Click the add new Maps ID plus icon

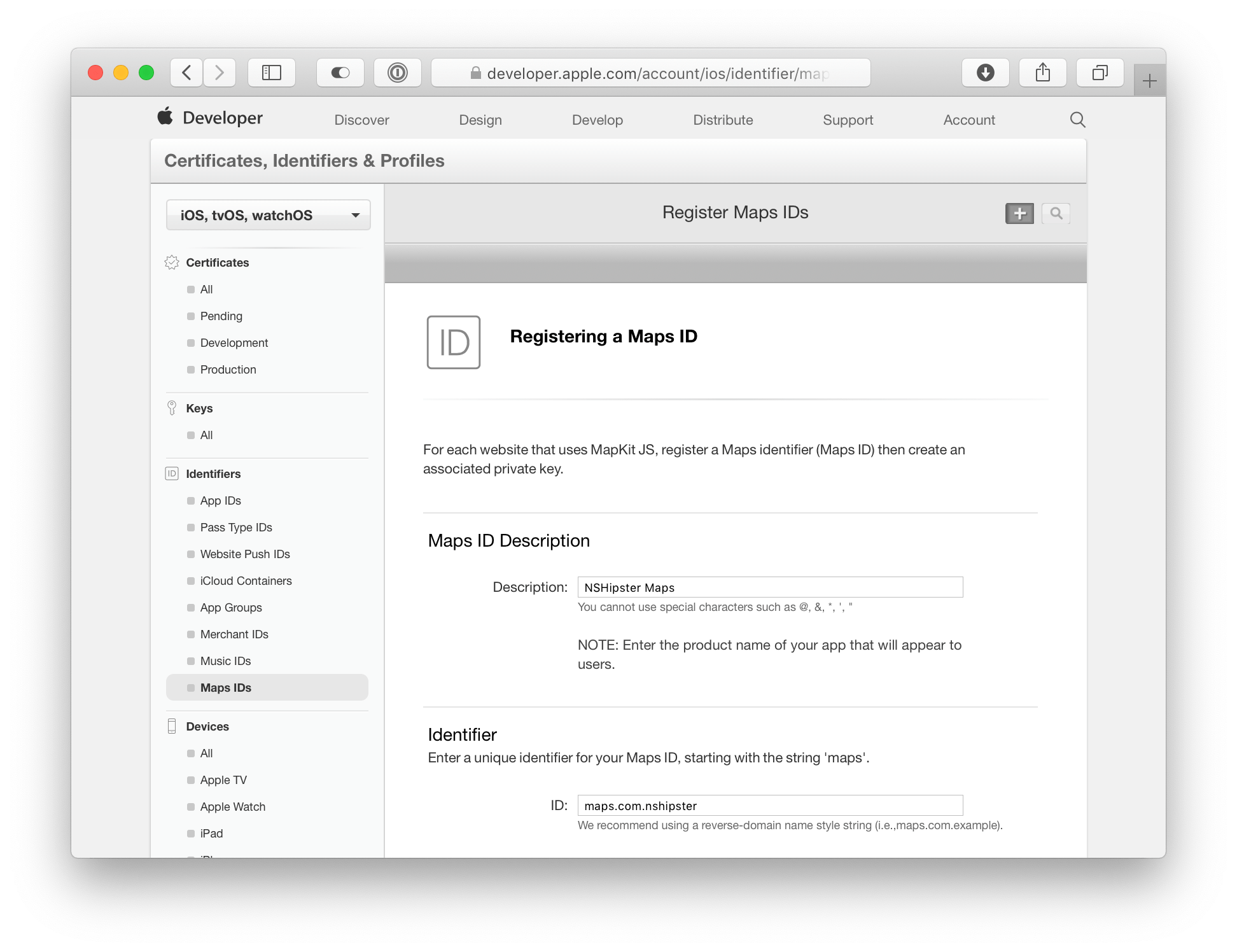[1019, 213]
